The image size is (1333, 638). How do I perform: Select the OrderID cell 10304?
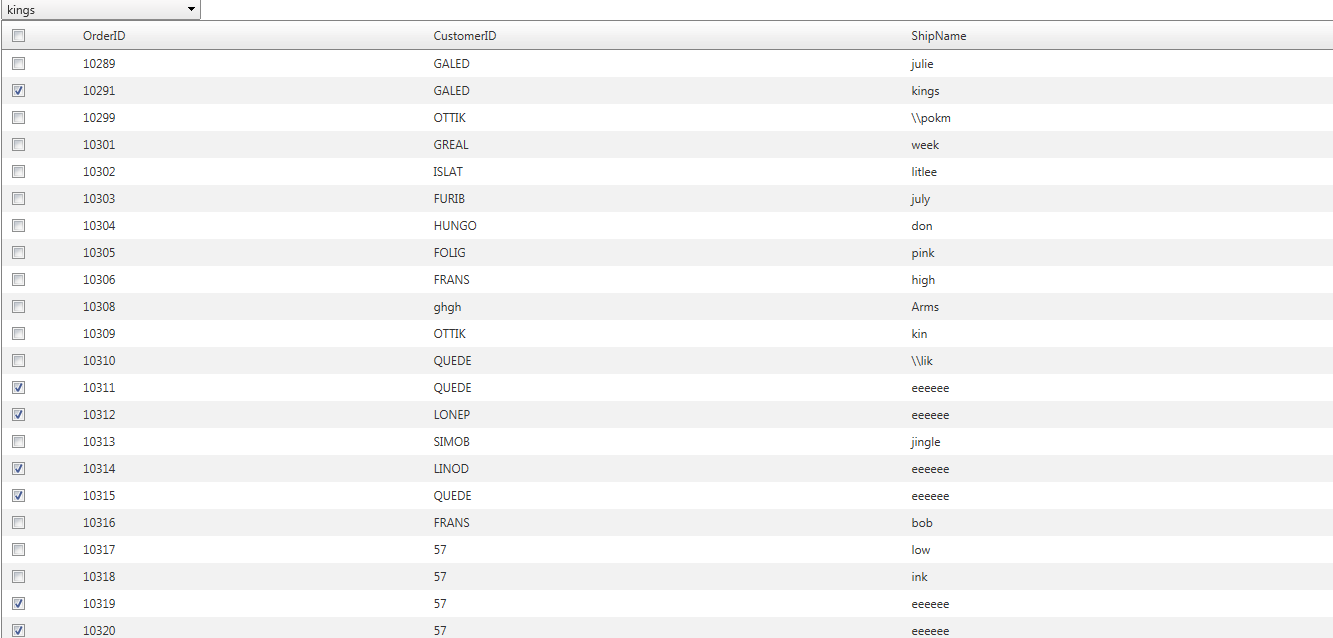pos(99,226)
